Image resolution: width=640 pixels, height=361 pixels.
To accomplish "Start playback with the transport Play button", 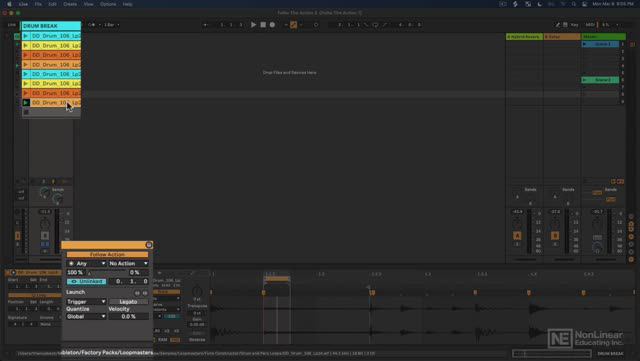I will 253,25.
